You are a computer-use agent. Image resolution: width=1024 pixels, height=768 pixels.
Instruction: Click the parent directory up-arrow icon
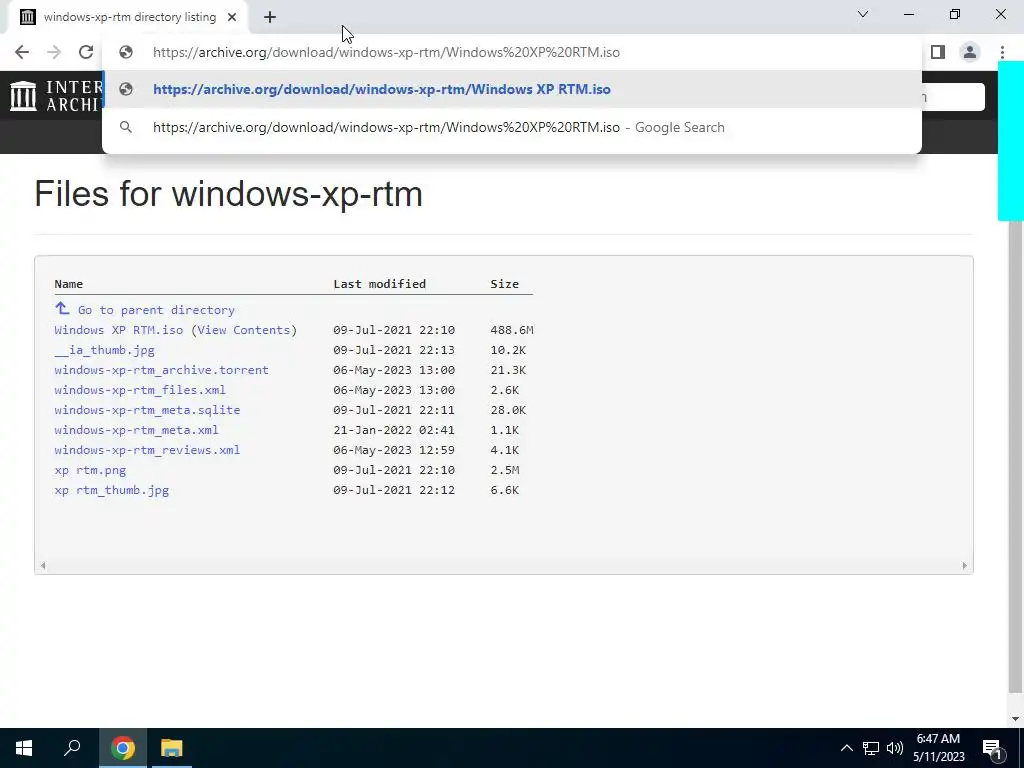tap(62, 308)
